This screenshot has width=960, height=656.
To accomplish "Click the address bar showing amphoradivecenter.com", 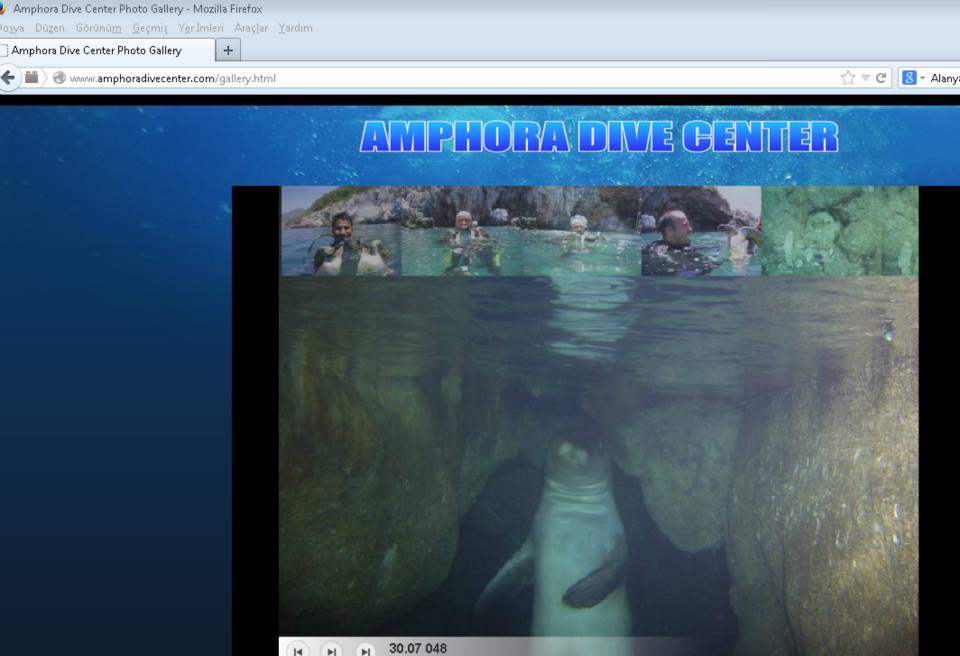I will pyautogui.click(x=450, y=78).
